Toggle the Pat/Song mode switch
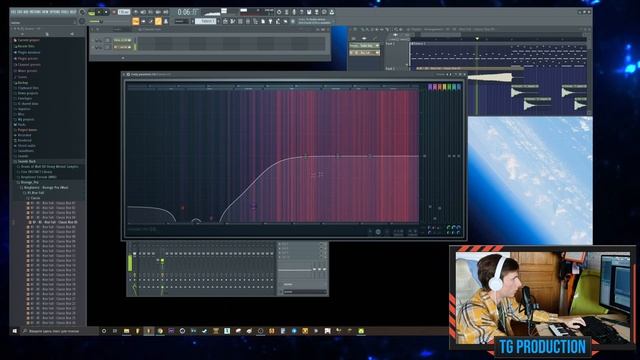 coord(91,12)
